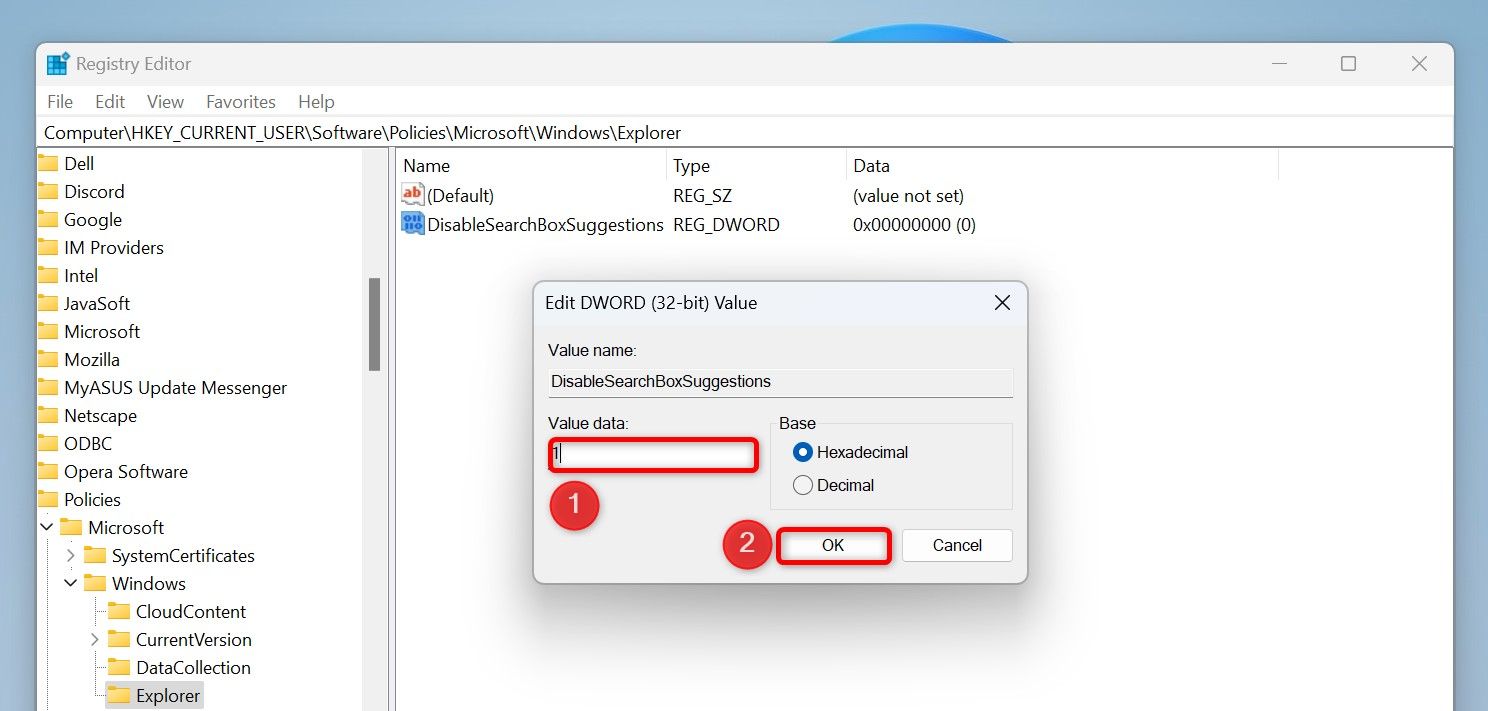Click the registry path address bar
1488x711 pixels.
(x=745, y=132)
